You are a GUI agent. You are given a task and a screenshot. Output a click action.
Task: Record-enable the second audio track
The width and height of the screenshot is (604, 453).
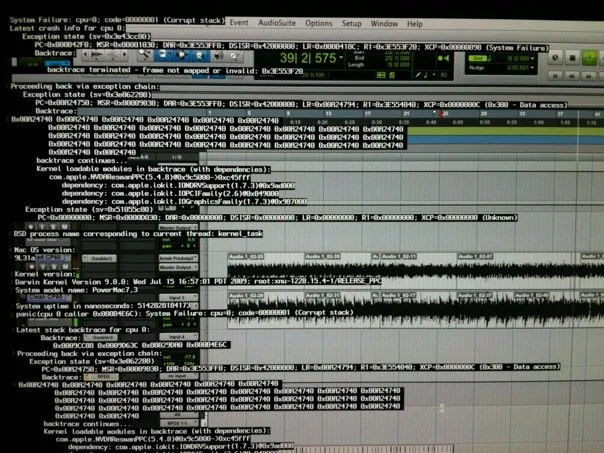tap(32, 267)
